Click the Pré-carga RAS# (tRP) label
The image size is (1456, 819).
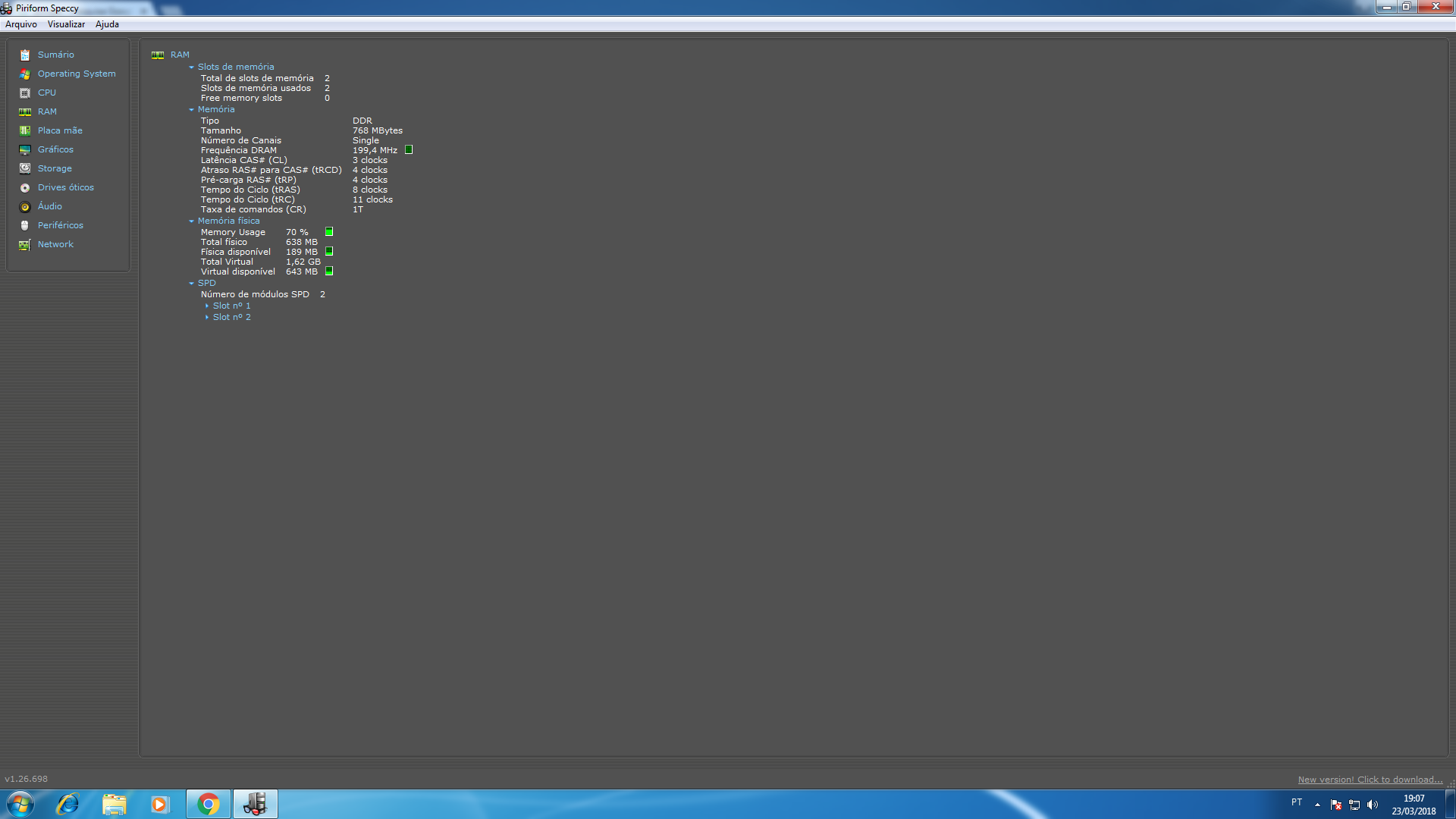(x=249, y=180)
